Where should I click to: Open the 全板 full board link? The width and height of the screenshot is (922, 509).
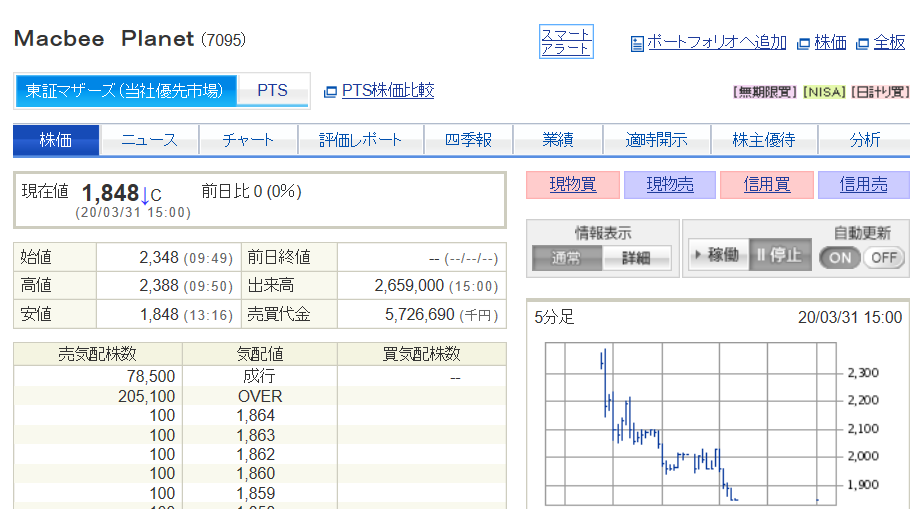click(889, 42)
